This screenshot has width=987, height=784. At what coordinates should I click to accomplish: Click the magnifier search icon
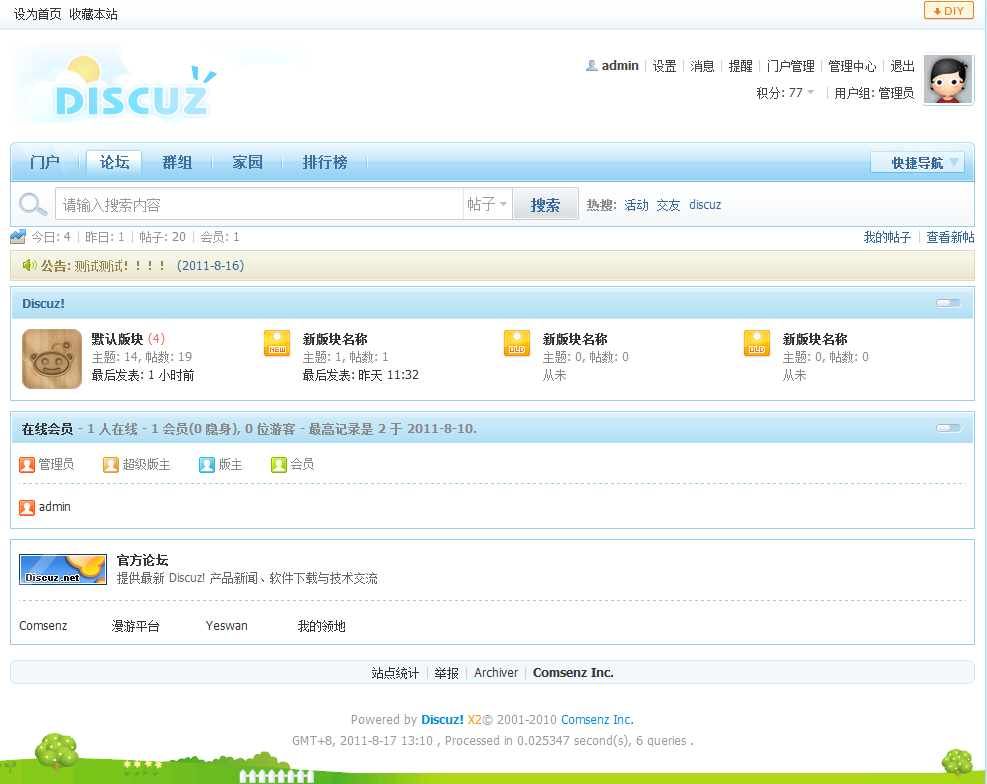coord(33,204)
